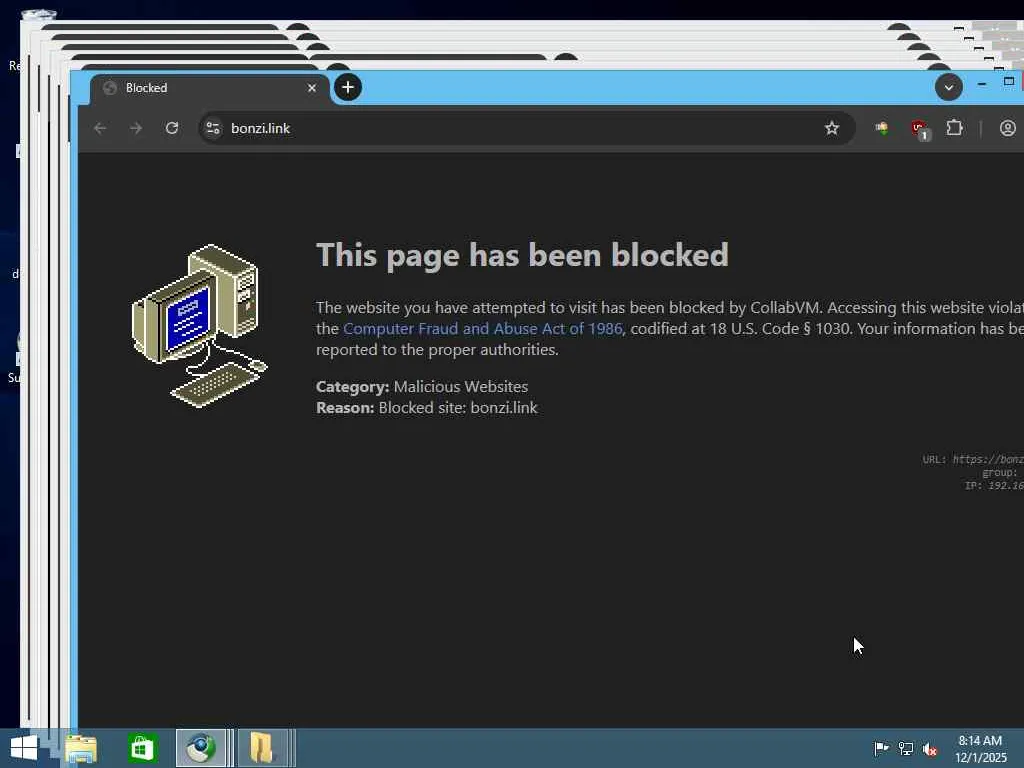The image size is (1024, 768).
Task: Go back to the previous page
Action: click(x=100, y=128)
